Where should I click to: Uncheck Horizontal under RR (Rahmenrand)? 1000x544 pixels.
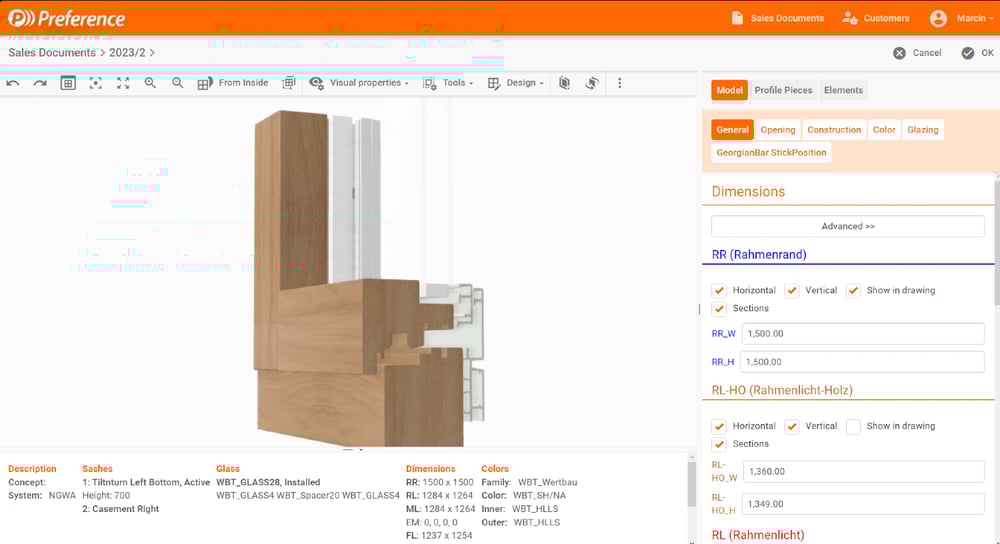click(719, 290)
